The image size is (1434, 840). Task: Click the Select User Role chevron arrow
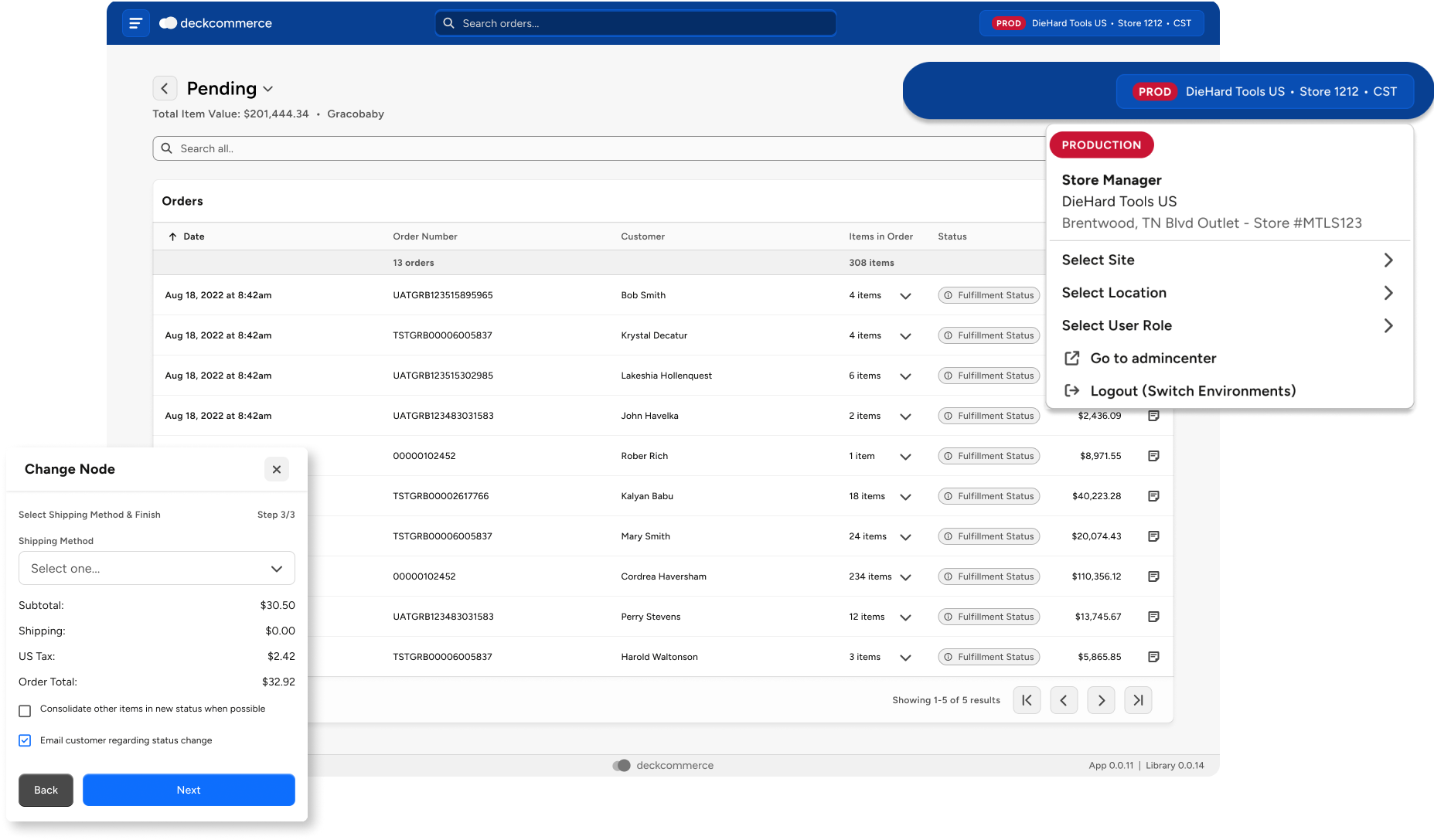click(1388, 325)
